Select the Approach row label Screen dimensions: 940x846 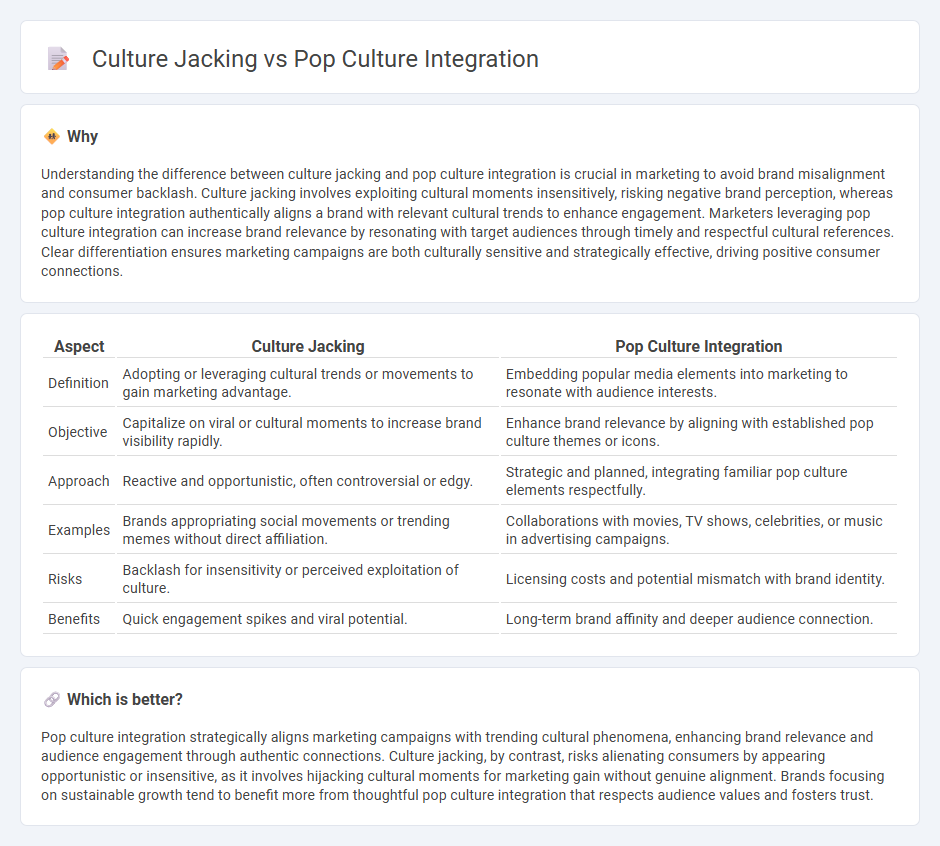(79, 481)
